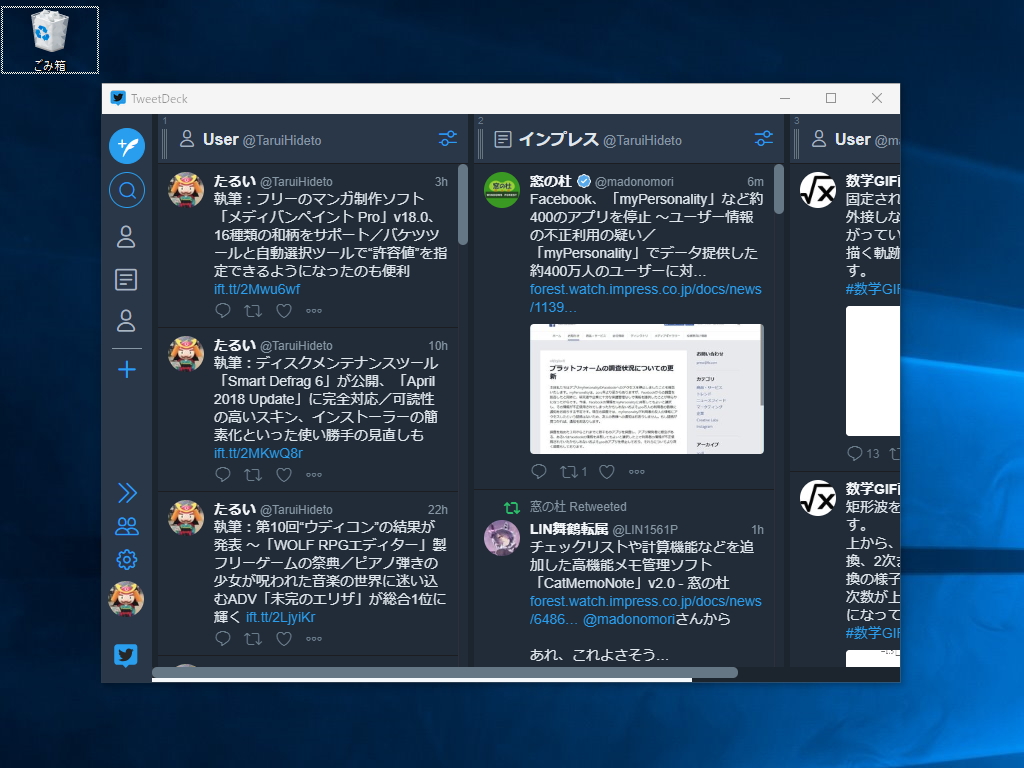Add a new column with the plus icon
Viewport: 1024px width, 768px height.
point(126,370)
